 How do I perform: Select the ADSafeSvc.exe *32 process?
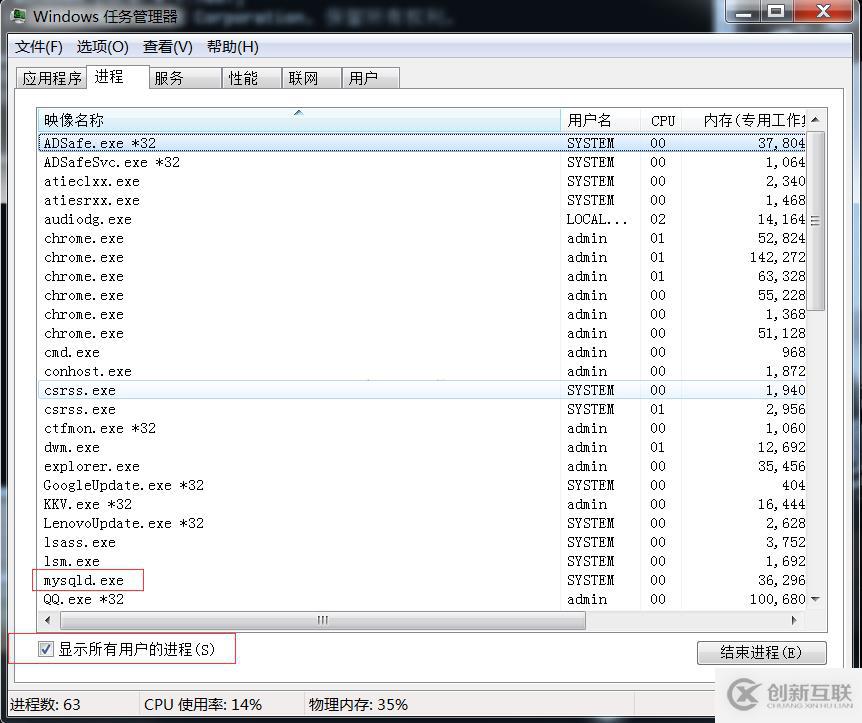pos(422,162)
